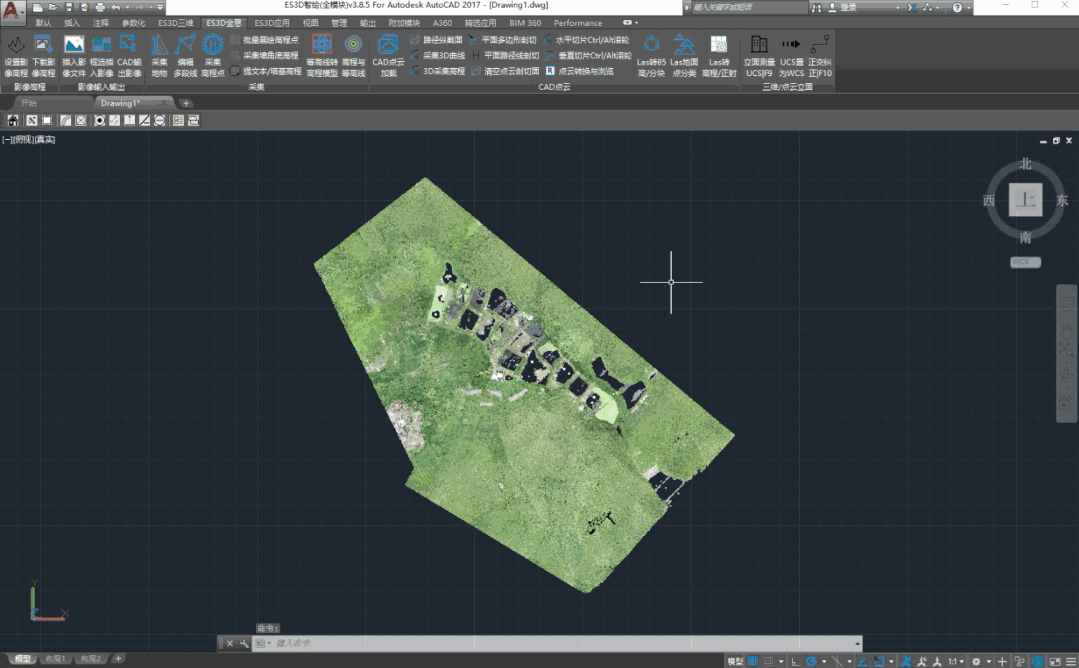Open annotation scale 1:1 dropdown
This screenshot has width=1079, height=668.
coord(954,661)
